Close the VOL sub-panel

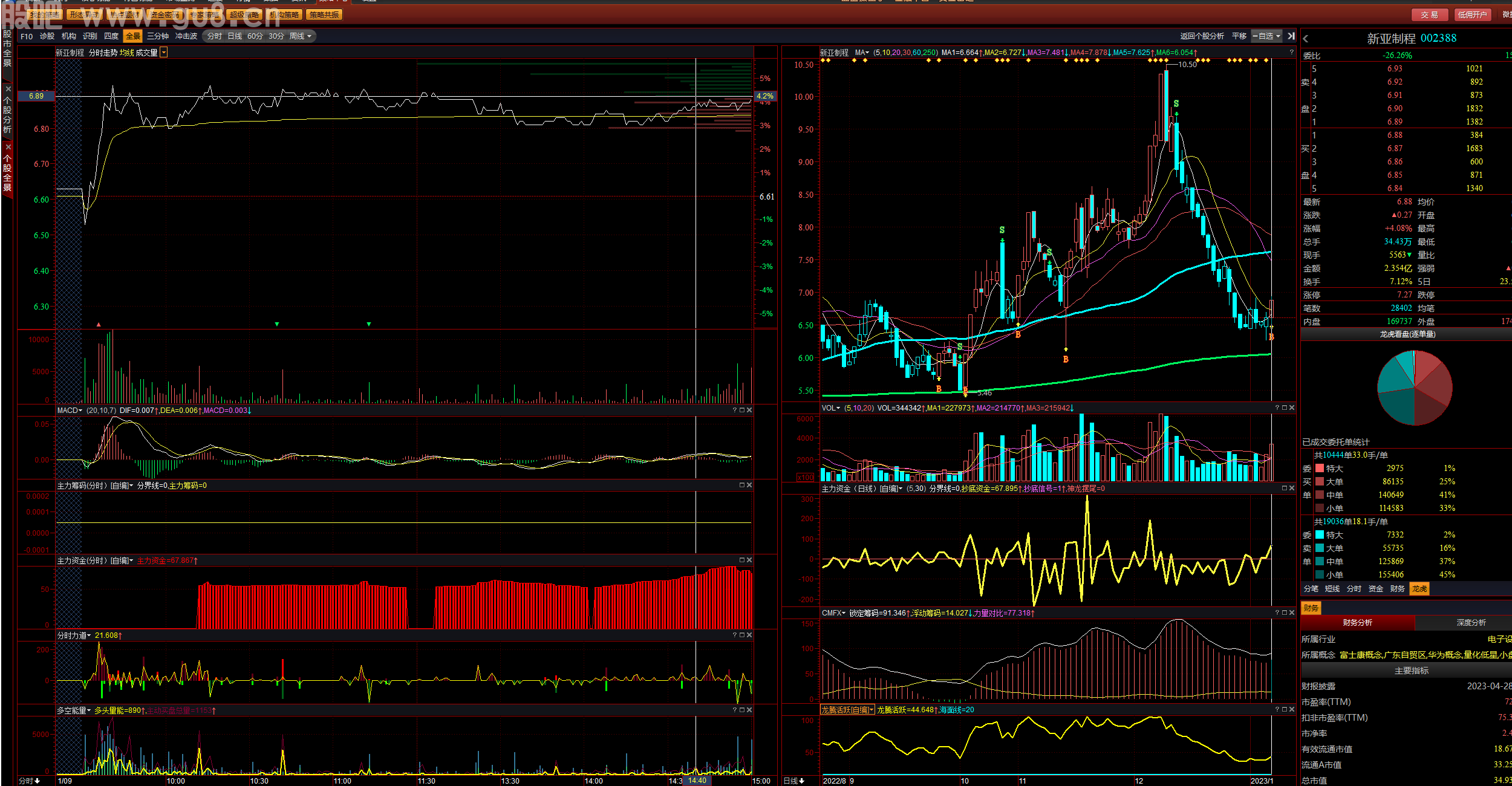(x=1292, y=408)
